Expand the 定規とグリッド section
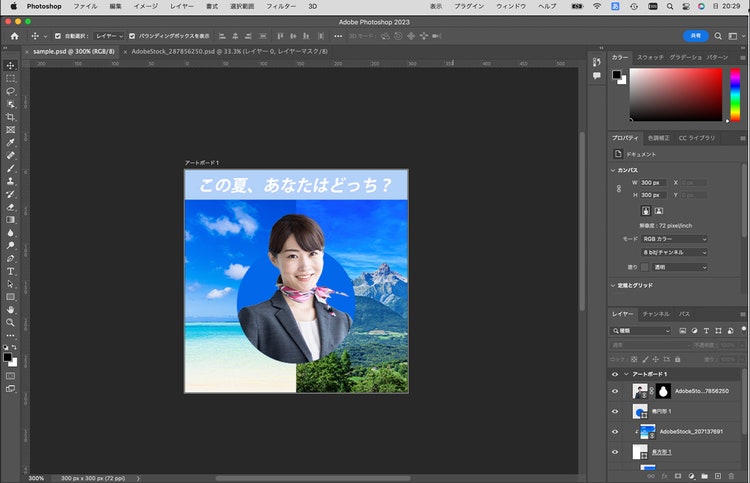This screenshot has width=750, height=483. [613, 285]
